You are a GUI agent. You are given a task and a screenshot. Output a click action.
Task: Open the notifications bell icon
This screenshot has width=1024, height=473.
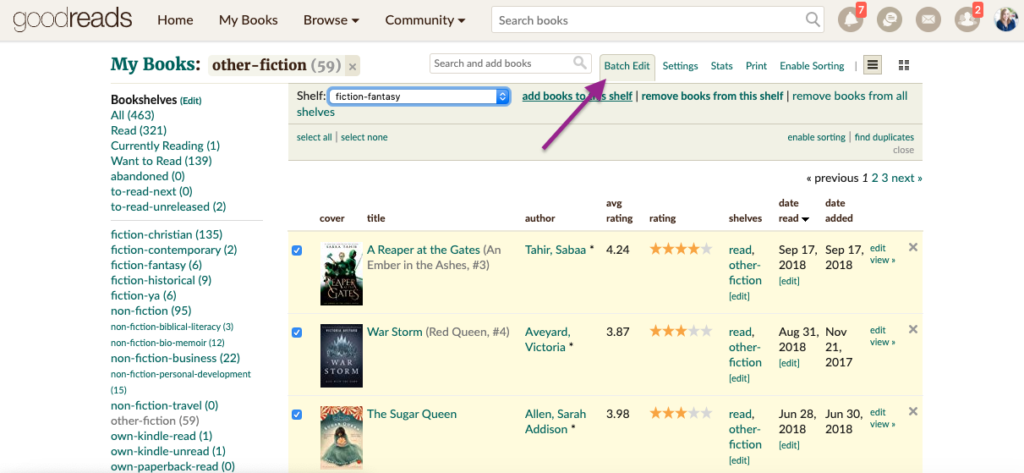(x=850, y=19)
